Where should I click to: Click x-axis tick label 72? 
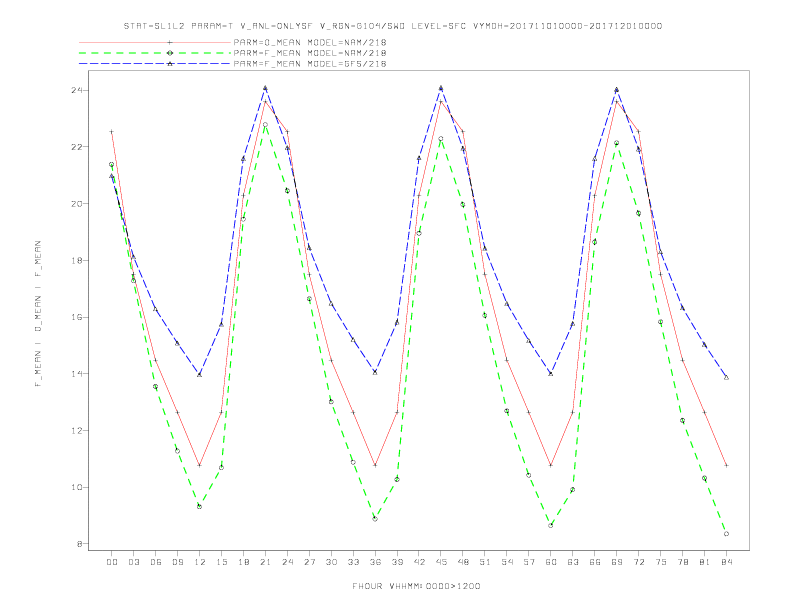pyautogui.click(x=639, y=562)
